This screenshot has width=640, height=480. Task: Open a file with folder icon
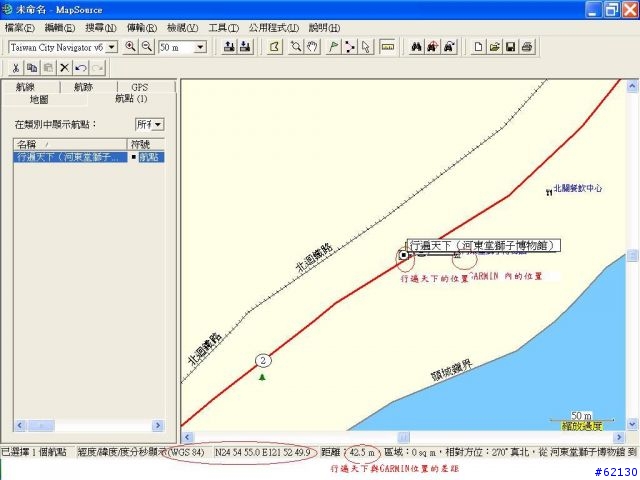(495, 47)
